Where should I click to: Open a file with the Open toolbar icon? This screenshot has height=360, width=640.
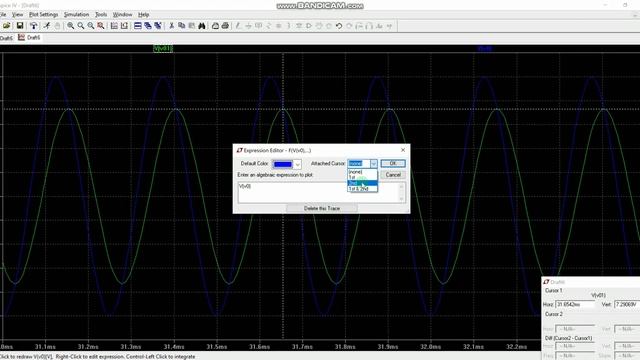pos(7,26)
